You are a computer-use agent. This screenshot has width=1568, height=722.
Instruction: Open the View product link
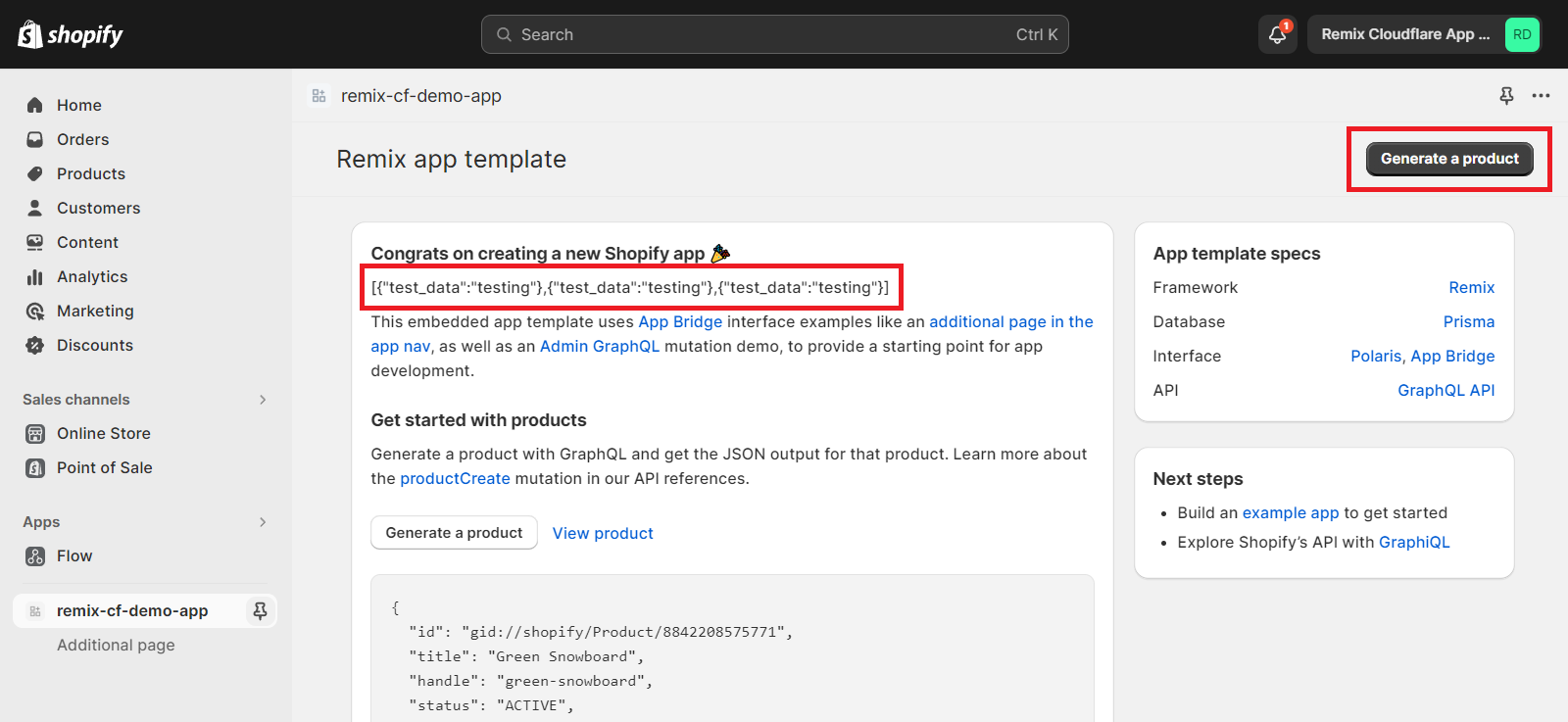(x=603, y=533)
